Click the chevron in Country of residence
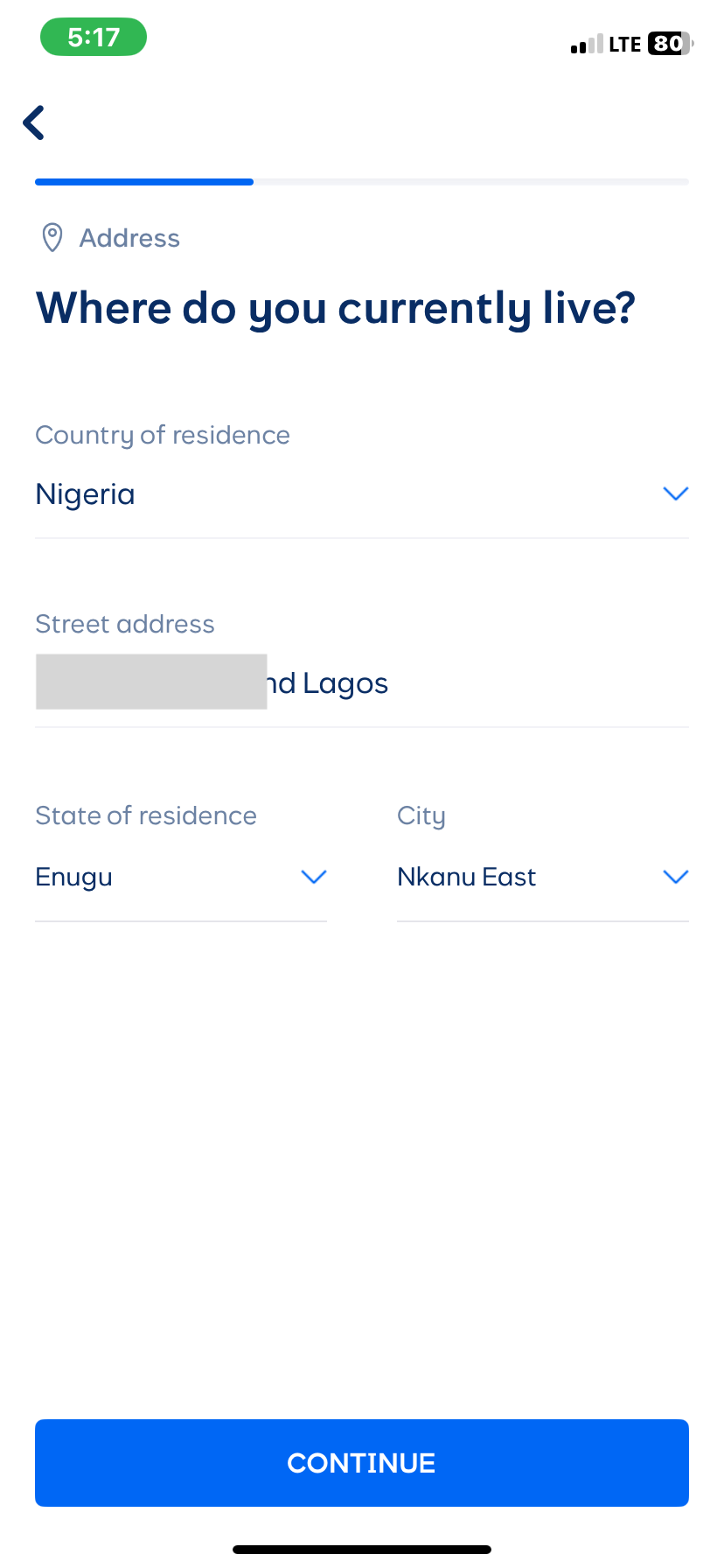The height and width of the screenshot is (1568, 724). 676,493
